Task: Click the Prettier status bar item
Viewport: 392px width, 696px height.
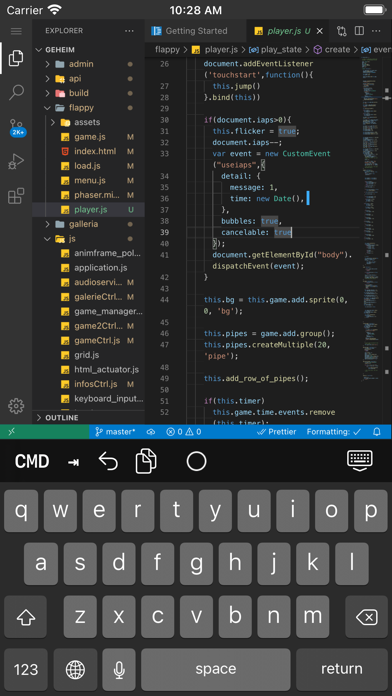Action: [277, 431]
